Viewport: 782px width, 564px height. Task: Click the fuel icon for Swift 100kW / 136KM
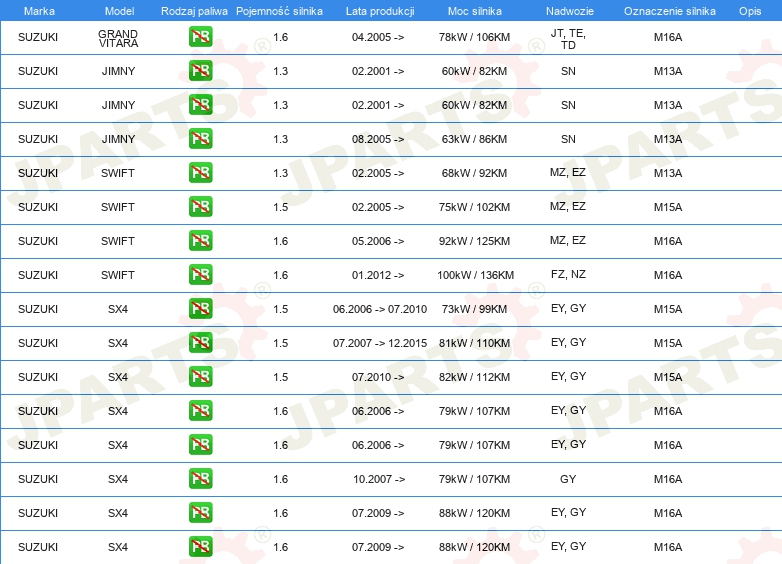200,275
